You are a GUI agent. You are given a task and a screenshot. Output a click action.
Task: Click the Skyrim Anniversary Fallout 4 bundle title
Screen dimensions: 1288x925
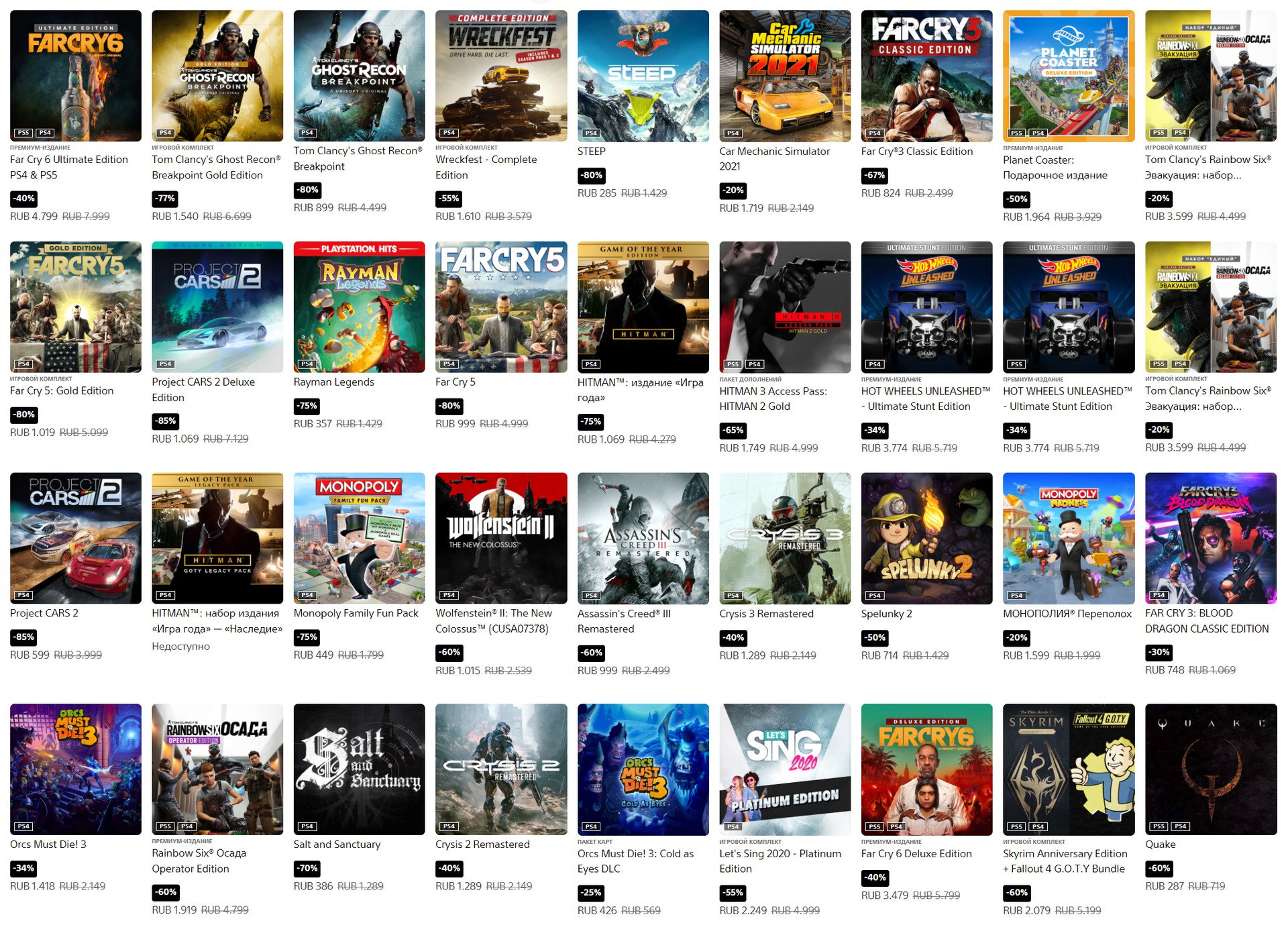(x=1065, y=861)
